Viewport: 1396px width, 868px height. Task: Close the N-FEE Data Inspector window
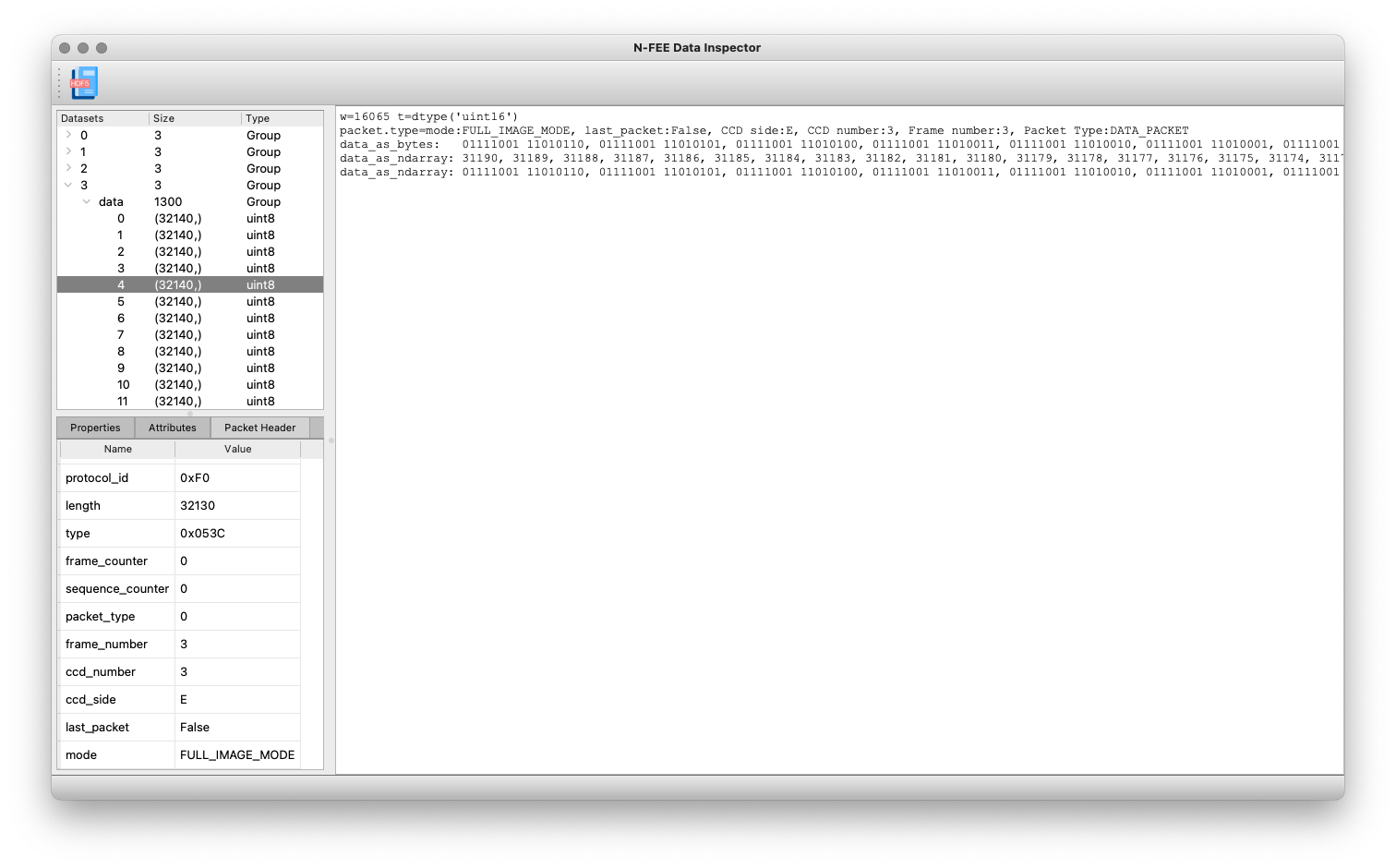click(65, 48)
